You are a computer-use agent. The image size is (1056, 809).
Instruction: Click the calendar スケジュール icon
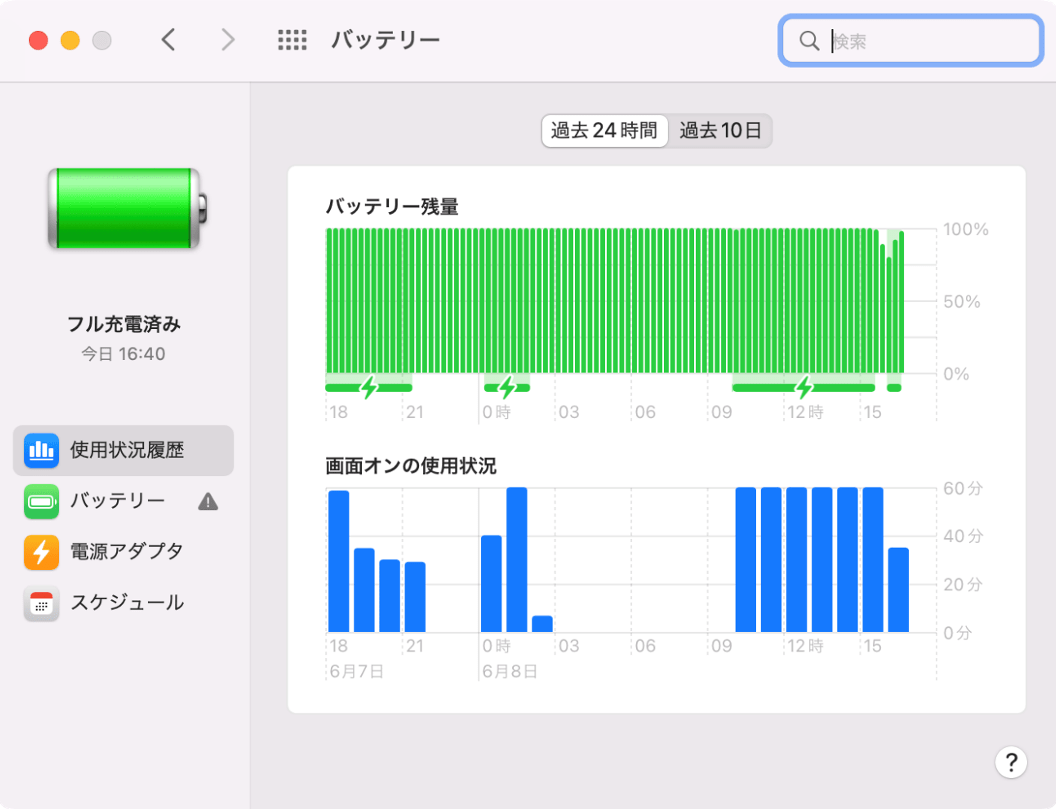(41, 603)
